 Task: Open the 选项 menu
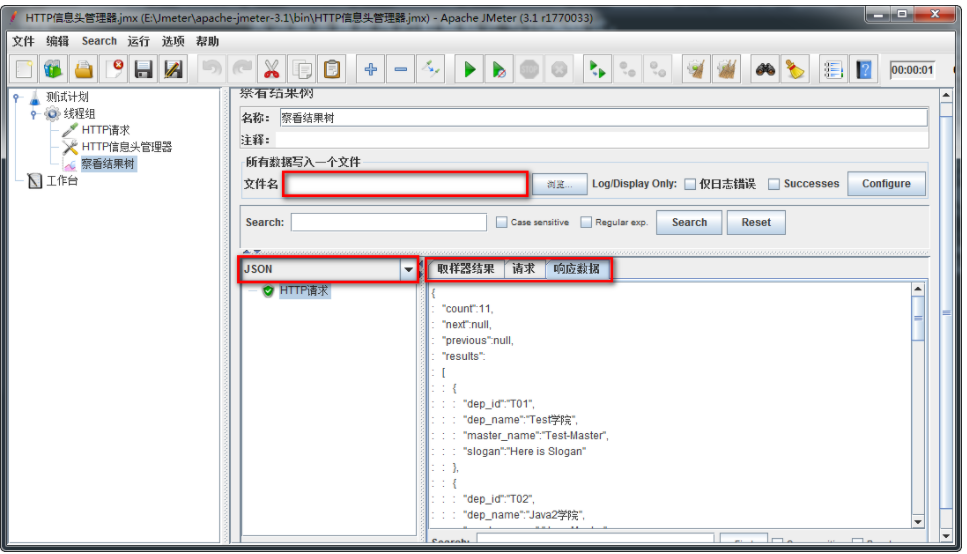pyautogui.click(x=173, y=41)
